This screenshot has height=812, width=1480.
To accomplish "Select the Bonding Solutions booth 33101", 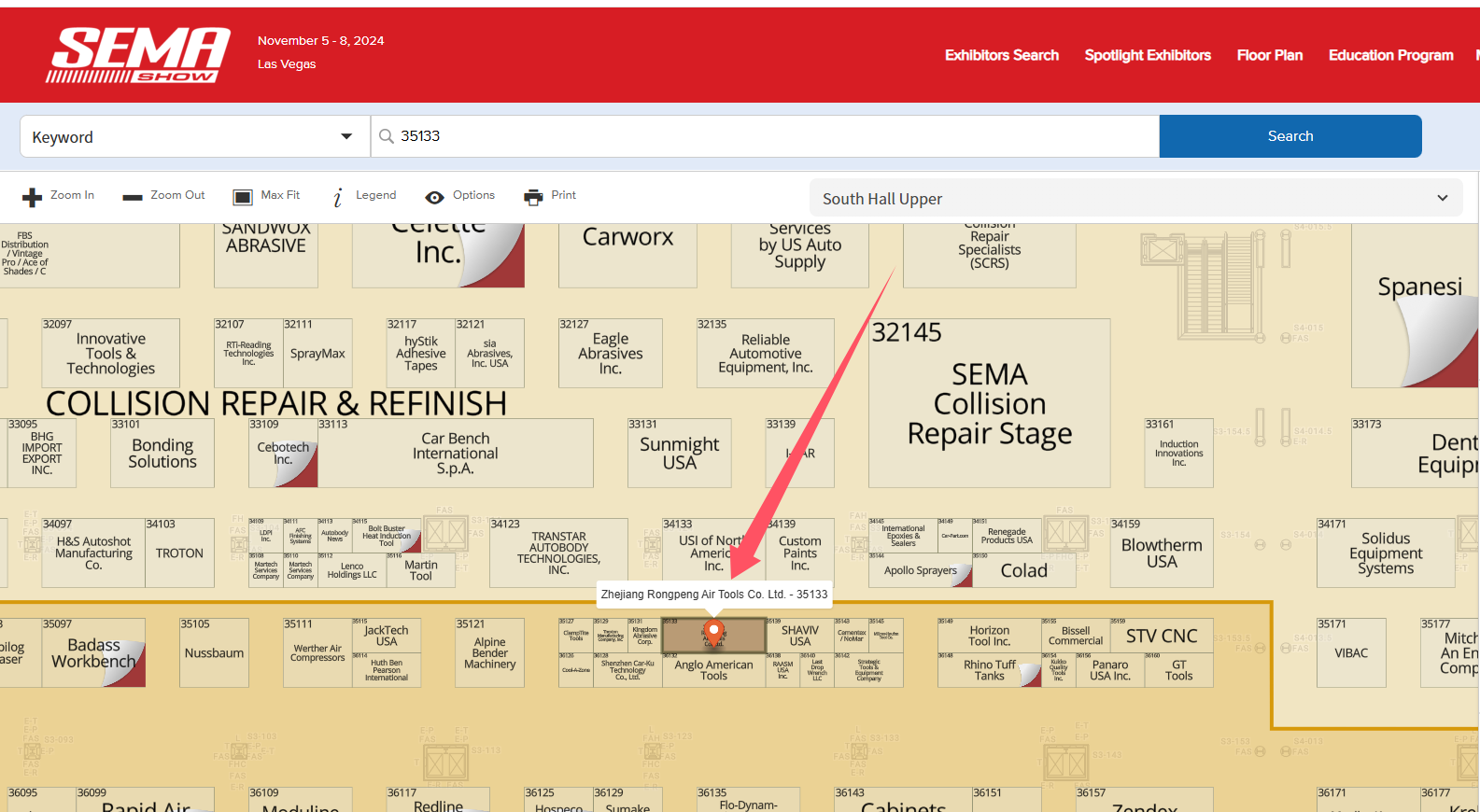I will point(162,453).
